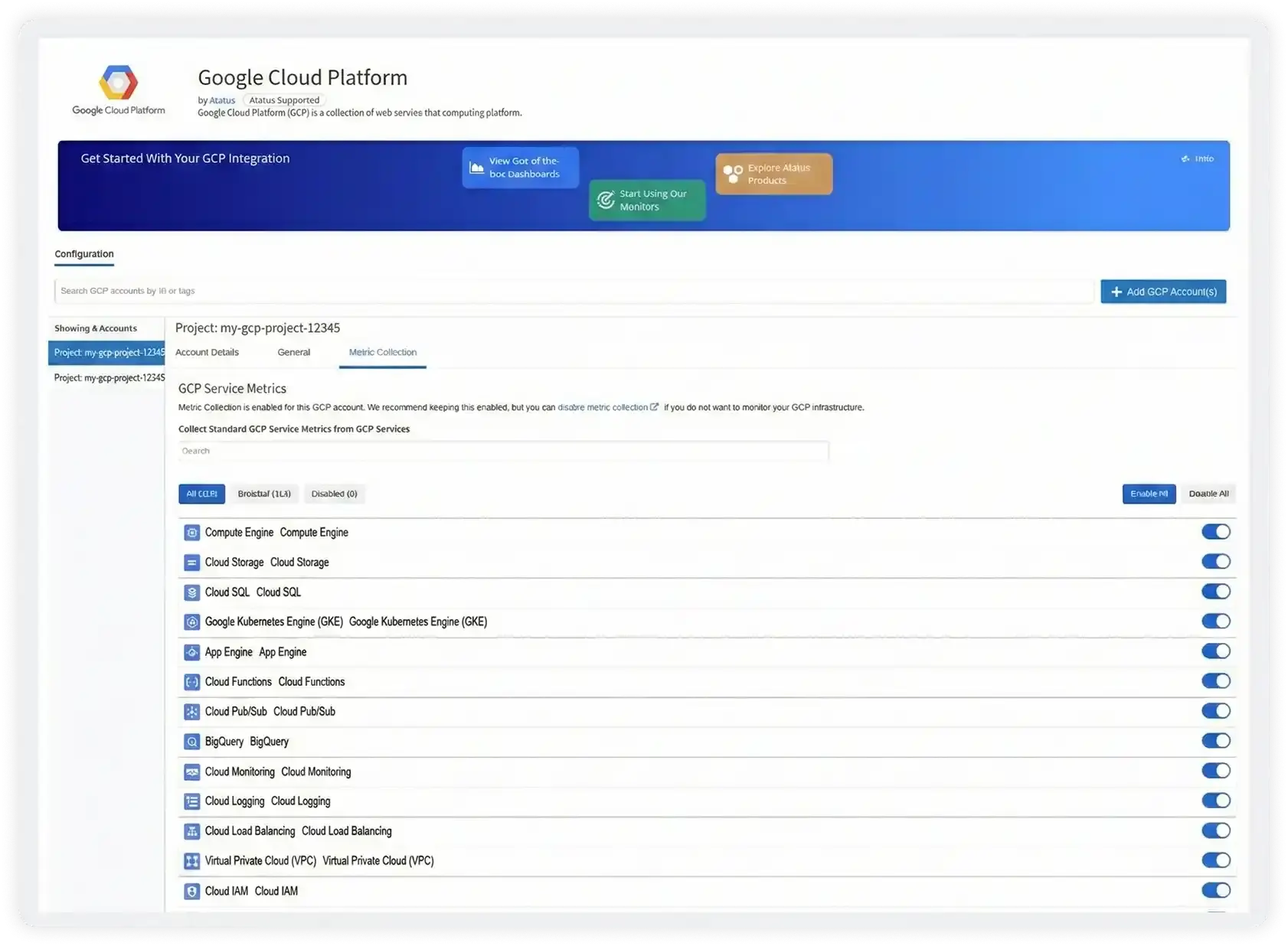Toggle off Cloud Logging metrics

(1216, 800)
